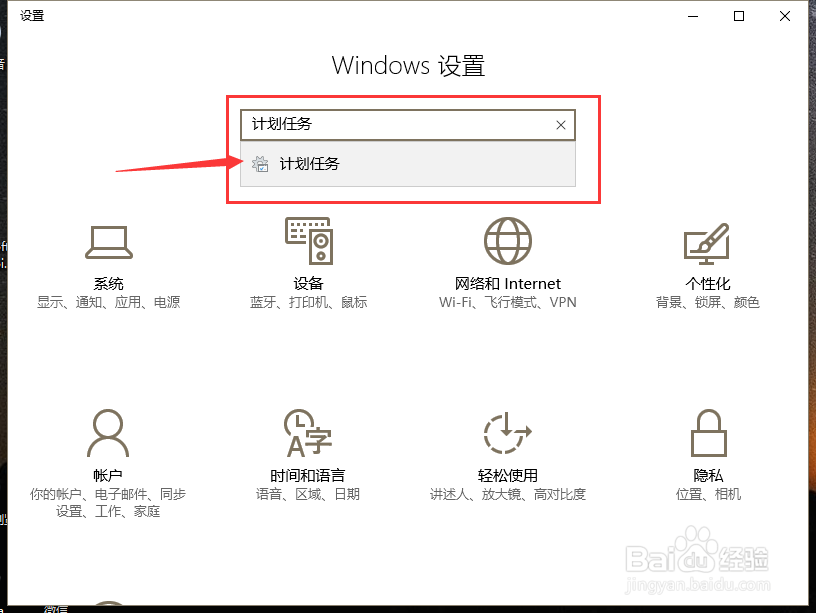
Task: Maximize the 设置 window
Action: pyautogui.click(x=738, y=16)
